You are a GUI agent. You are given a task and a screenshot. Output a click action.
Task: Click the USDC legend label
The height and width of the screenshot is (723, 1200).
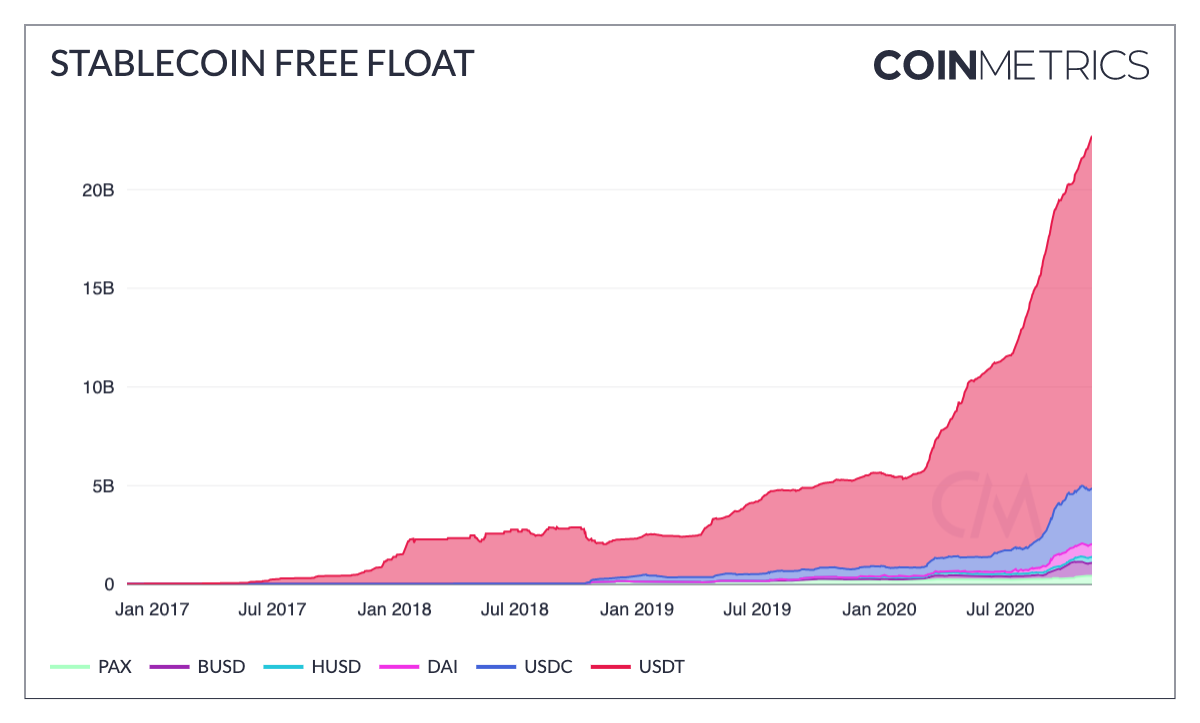click(x=548, y=667)
